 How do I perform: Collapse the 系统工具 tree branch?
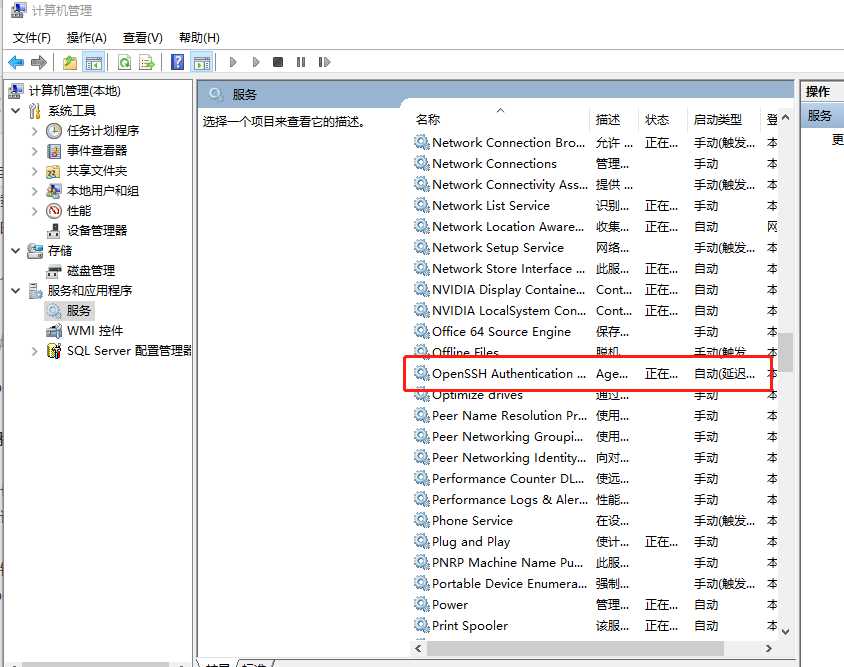coord(16,110)
